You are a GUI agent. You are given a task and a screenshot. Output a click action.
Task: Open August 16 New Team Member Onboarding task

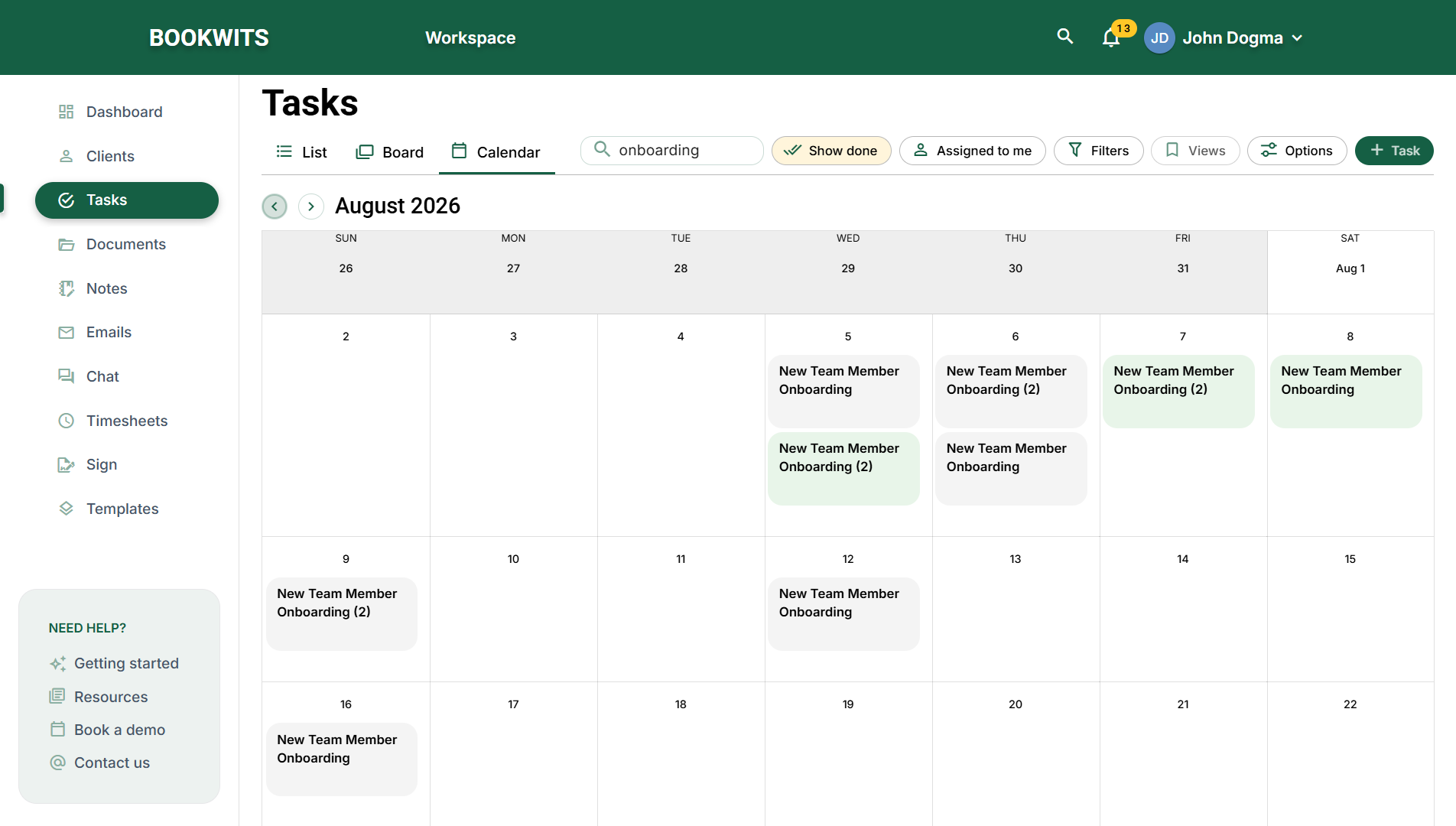(342, 759)
